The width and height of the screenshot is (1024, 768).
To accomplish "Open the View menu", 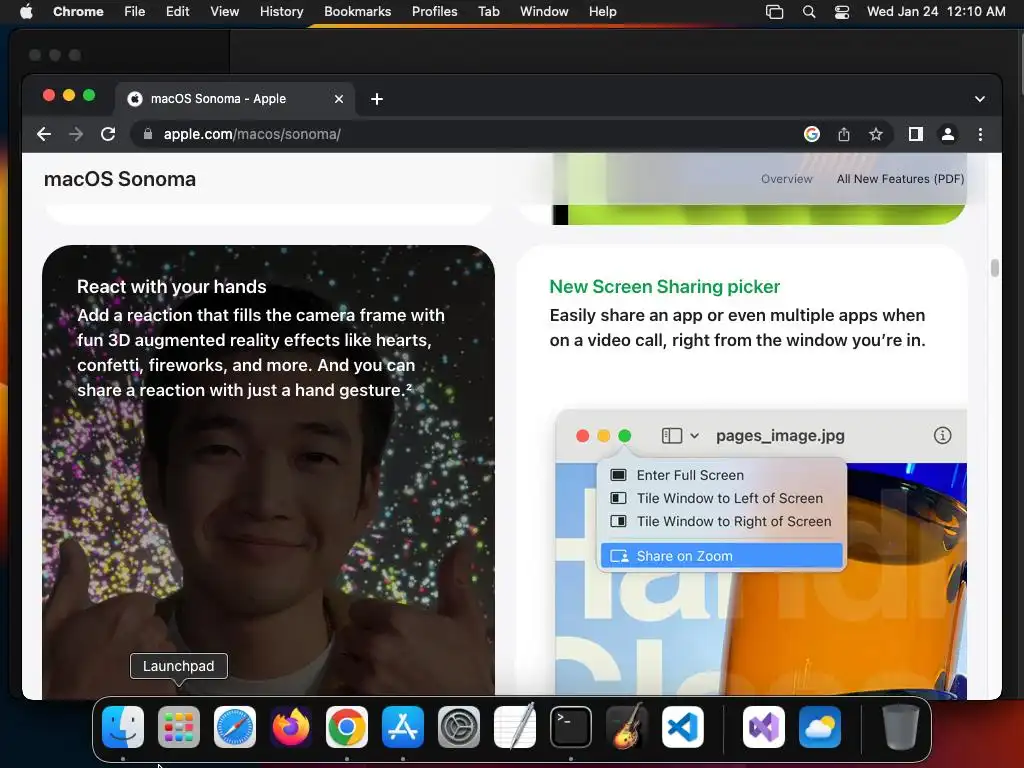I will tap(225, 12).
